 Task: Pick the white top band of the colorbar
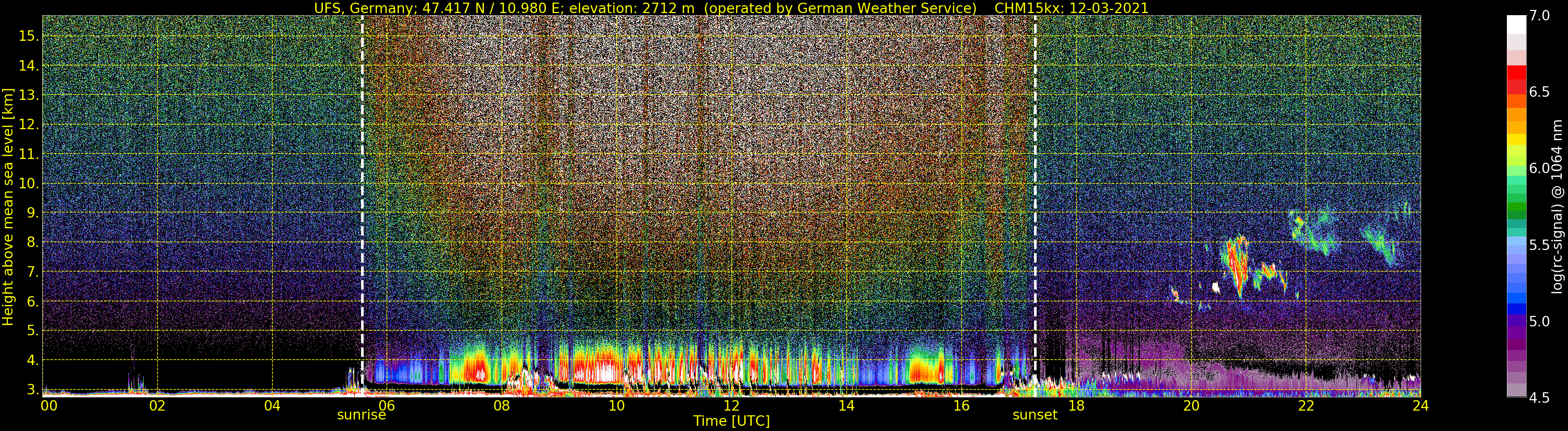pyautogui.click(x=1516, y=25)
